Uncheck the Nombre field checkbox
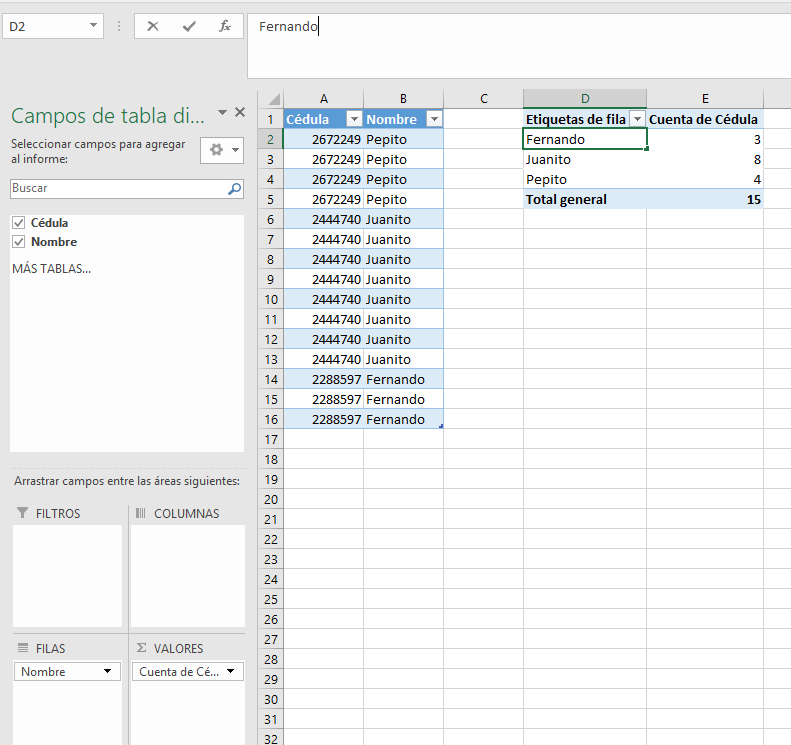 tap(19, 242)
